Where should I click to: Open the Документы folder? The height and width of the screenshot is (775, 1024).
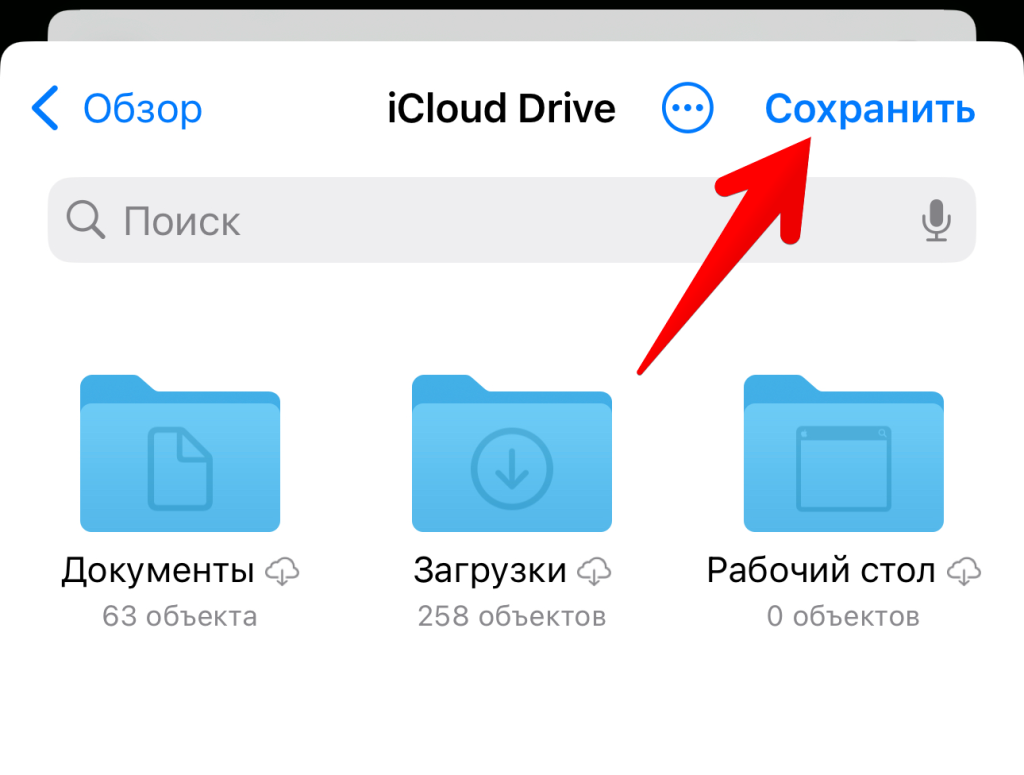coord(180,452)
